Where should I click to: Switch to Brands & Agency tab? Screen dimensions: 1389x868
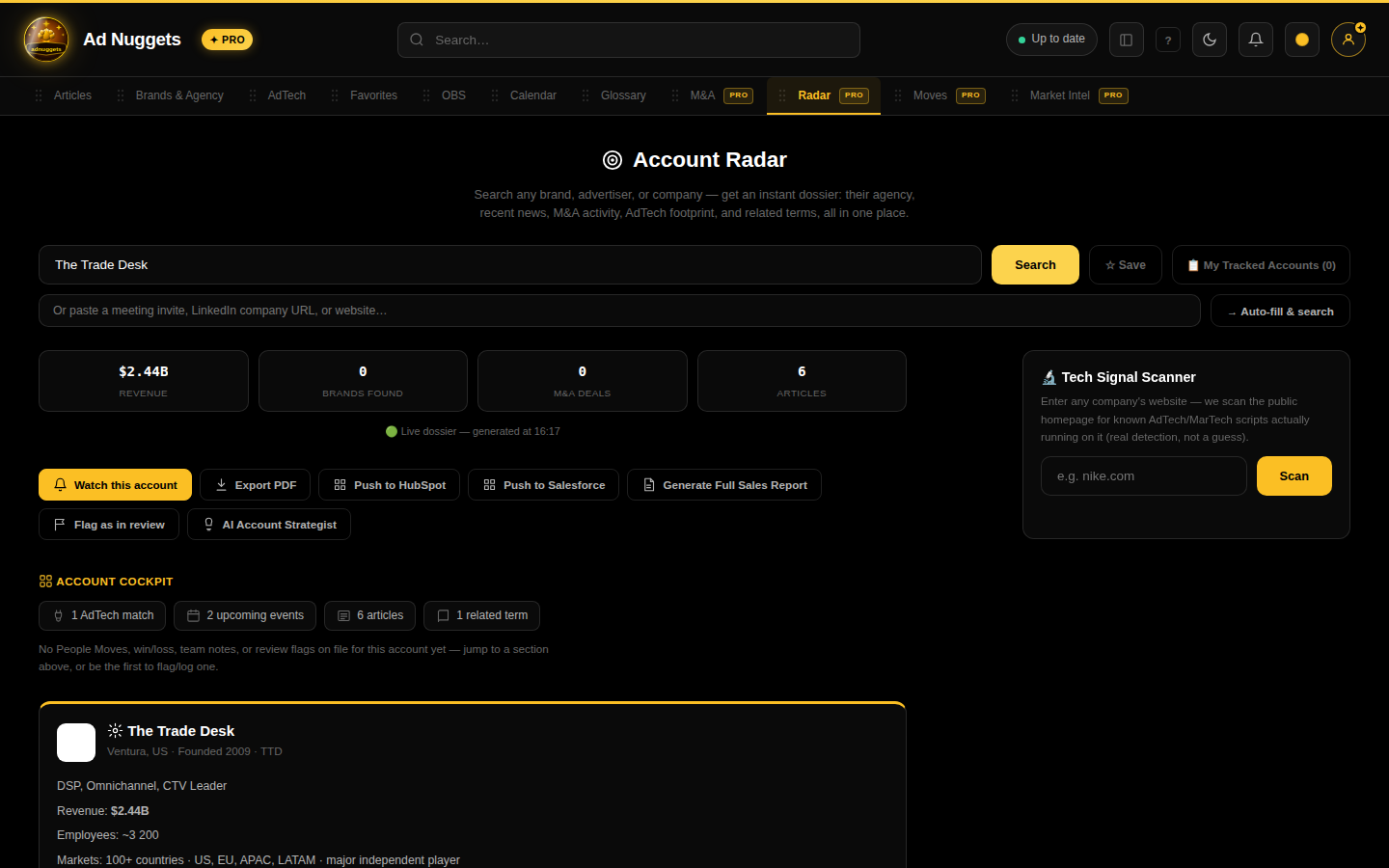coord(179,95)
